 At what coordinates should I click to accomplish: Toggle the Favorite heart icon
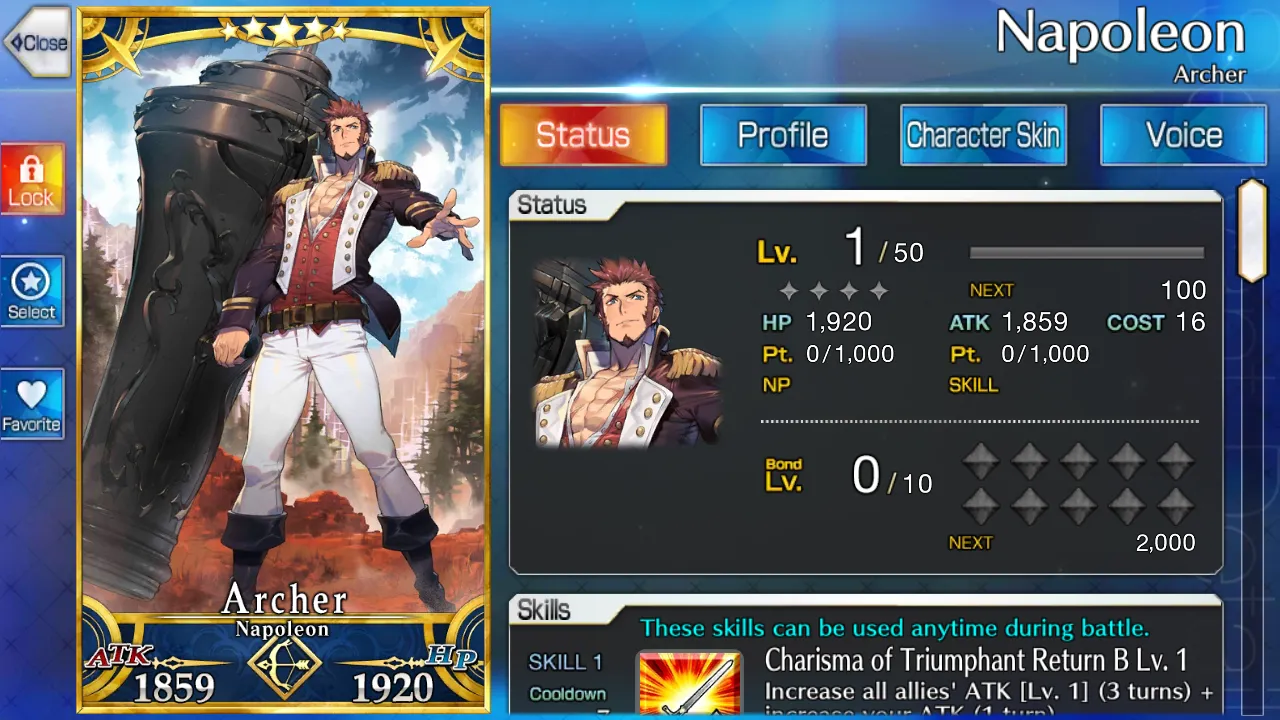click(x=32, y=403)
